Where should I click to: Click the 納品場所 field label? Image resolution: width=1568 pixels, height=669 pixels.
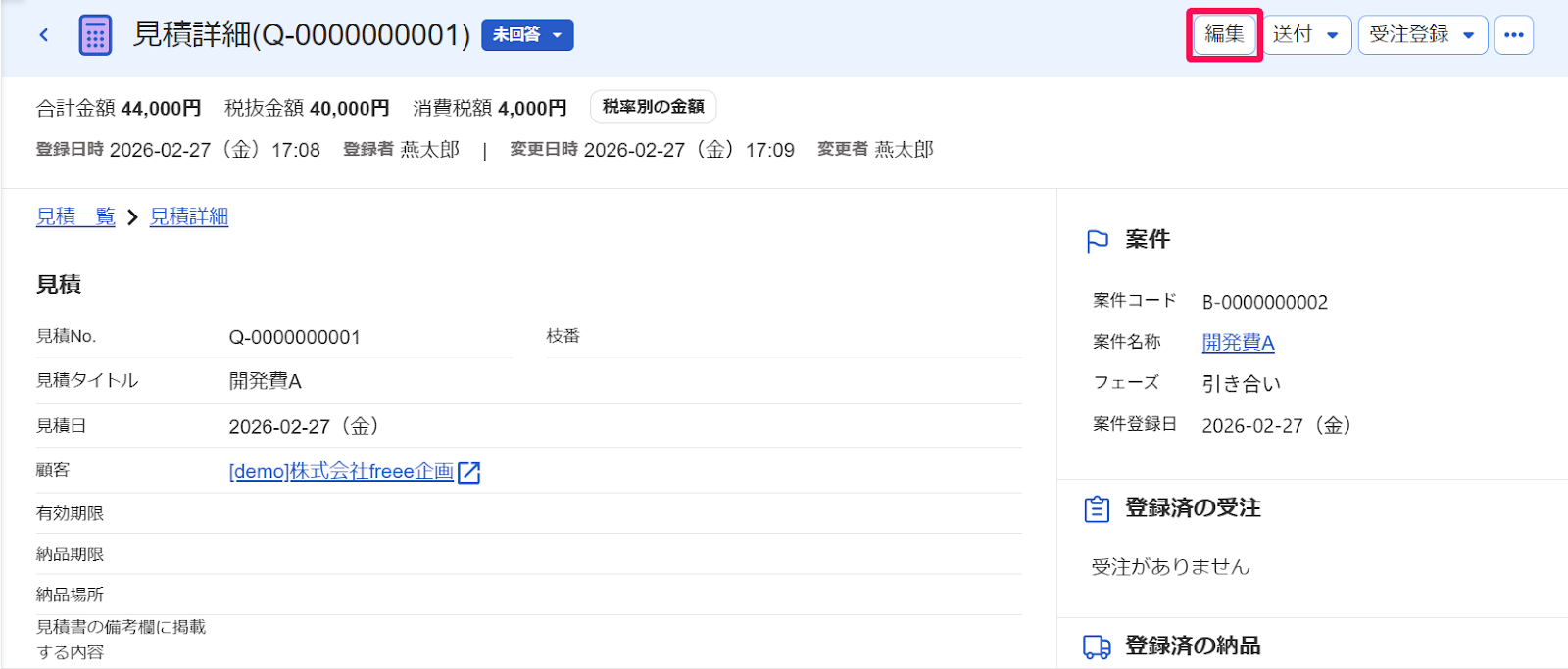click(70, 595)
